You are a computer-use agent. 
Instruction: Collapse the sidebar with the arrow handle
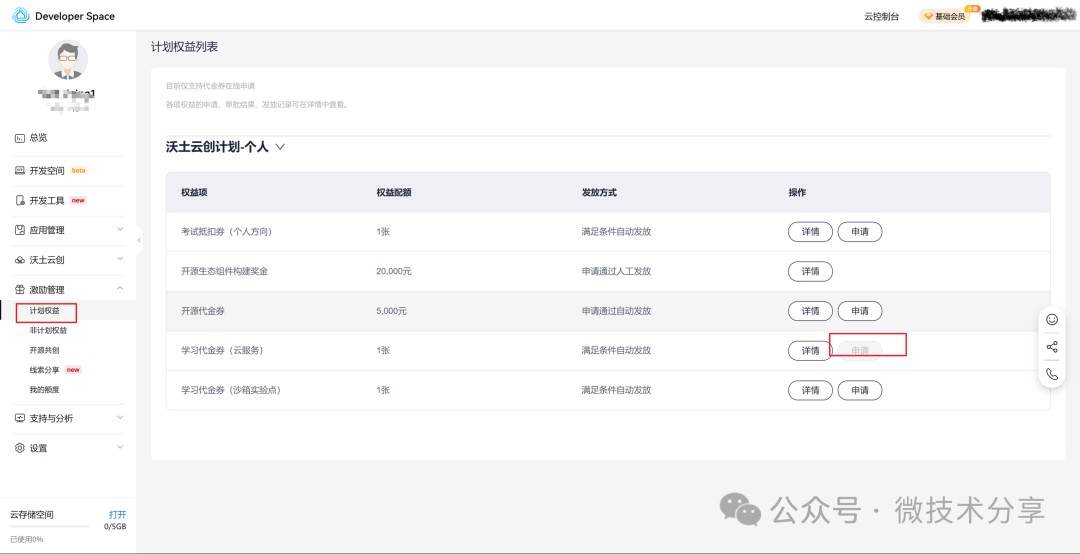pos(139,240)
